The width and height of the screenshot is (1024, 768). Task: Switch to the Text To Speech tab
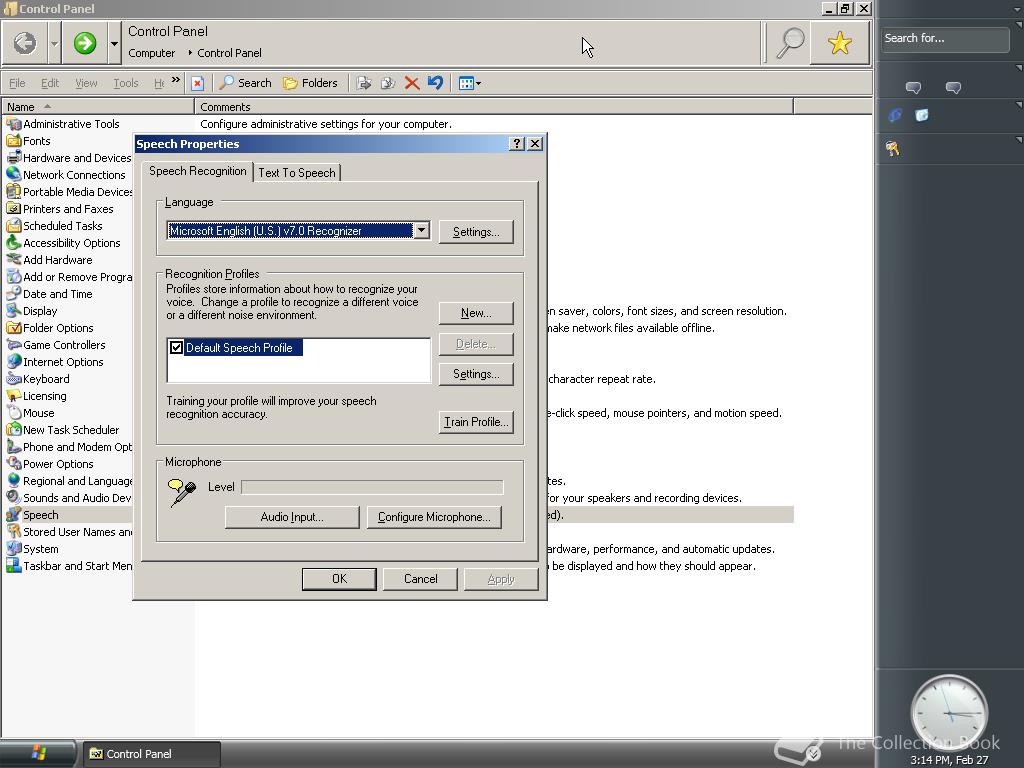pyautogui.click(x=297, y=172)
